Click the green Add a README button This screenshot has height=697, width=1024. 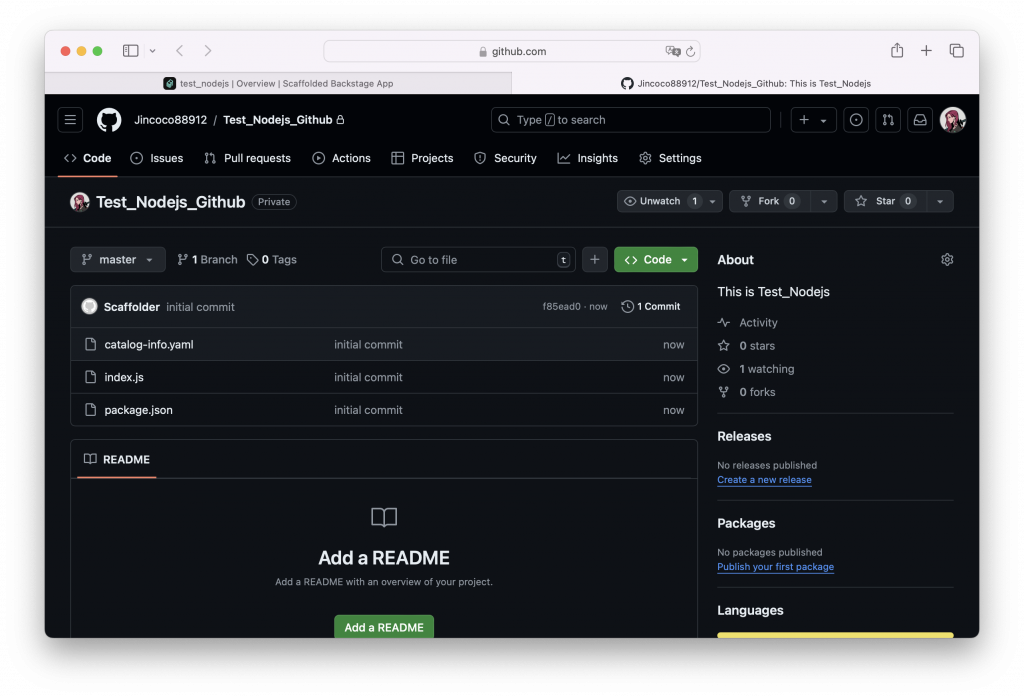point(384,627)
